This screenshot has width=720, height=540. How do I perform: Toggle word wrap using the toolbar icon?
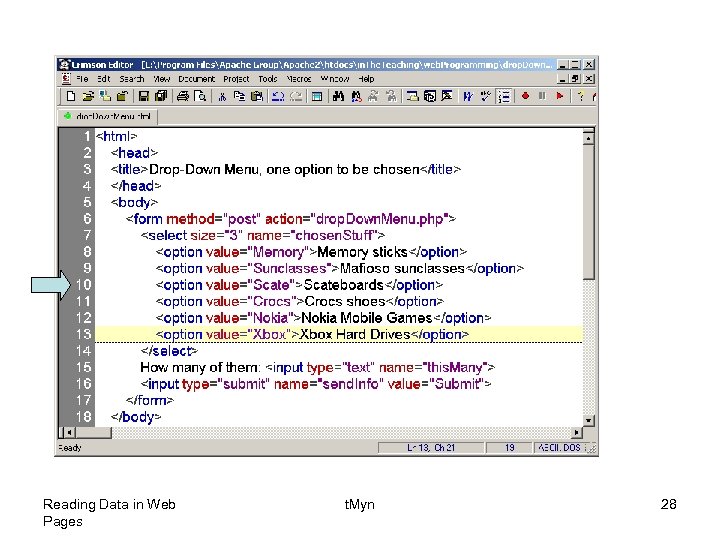(x=468, y=96)
